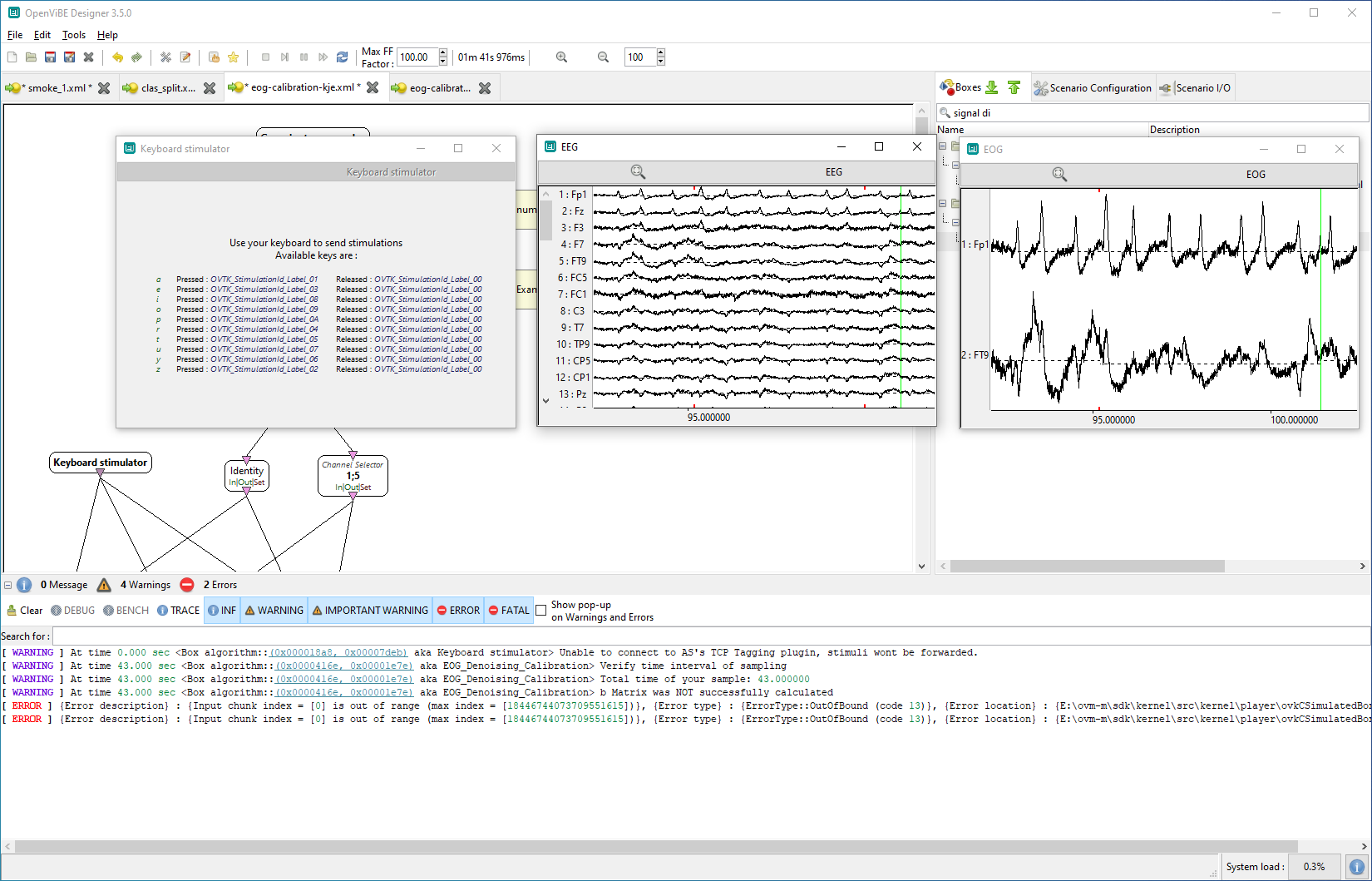The height and width of the screenshot is (881, 1372).
Task: Step the scenario one frame forward
Action: (284, 57)
